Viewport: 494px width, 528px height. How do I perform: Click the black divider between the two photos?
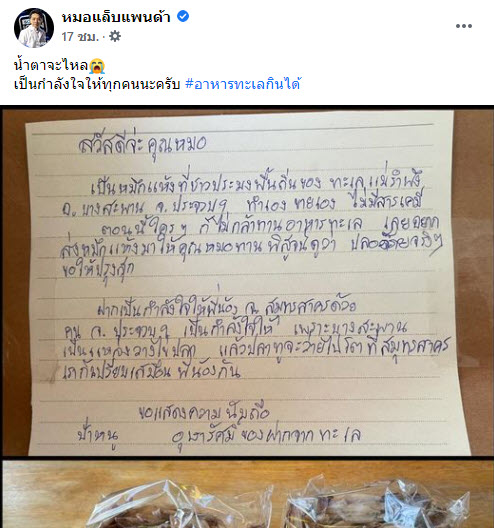pos(247,458)
